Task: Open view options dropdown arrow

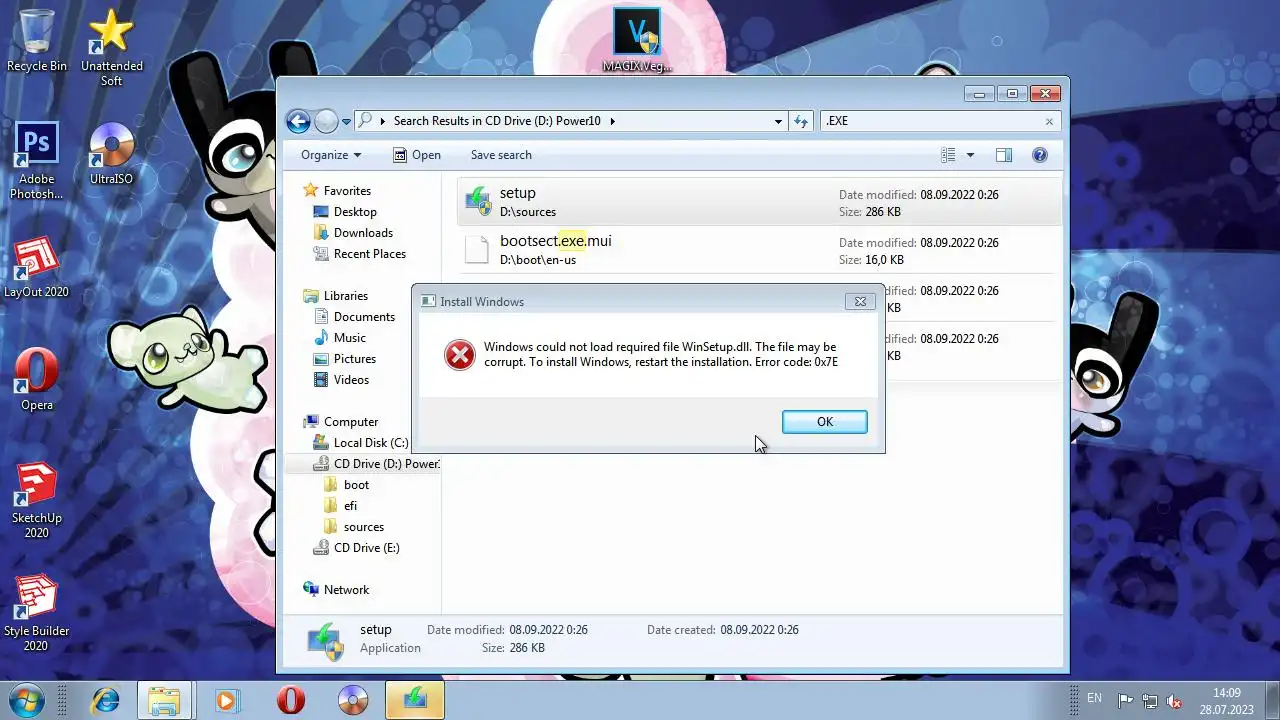Action: point(970,155)
